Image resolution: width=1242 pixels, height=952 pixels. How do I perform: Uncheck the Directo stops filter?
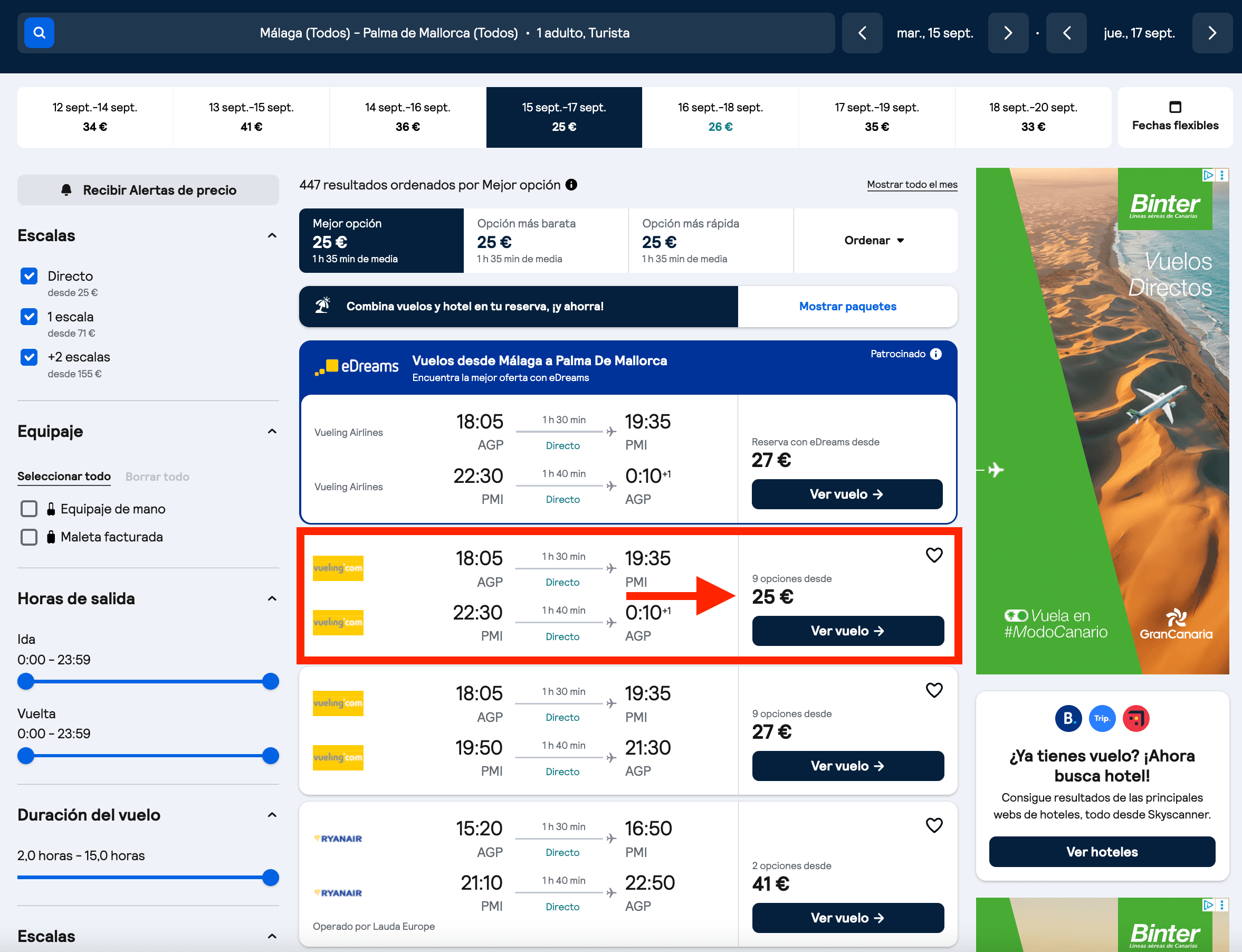(x=29, y=276)
